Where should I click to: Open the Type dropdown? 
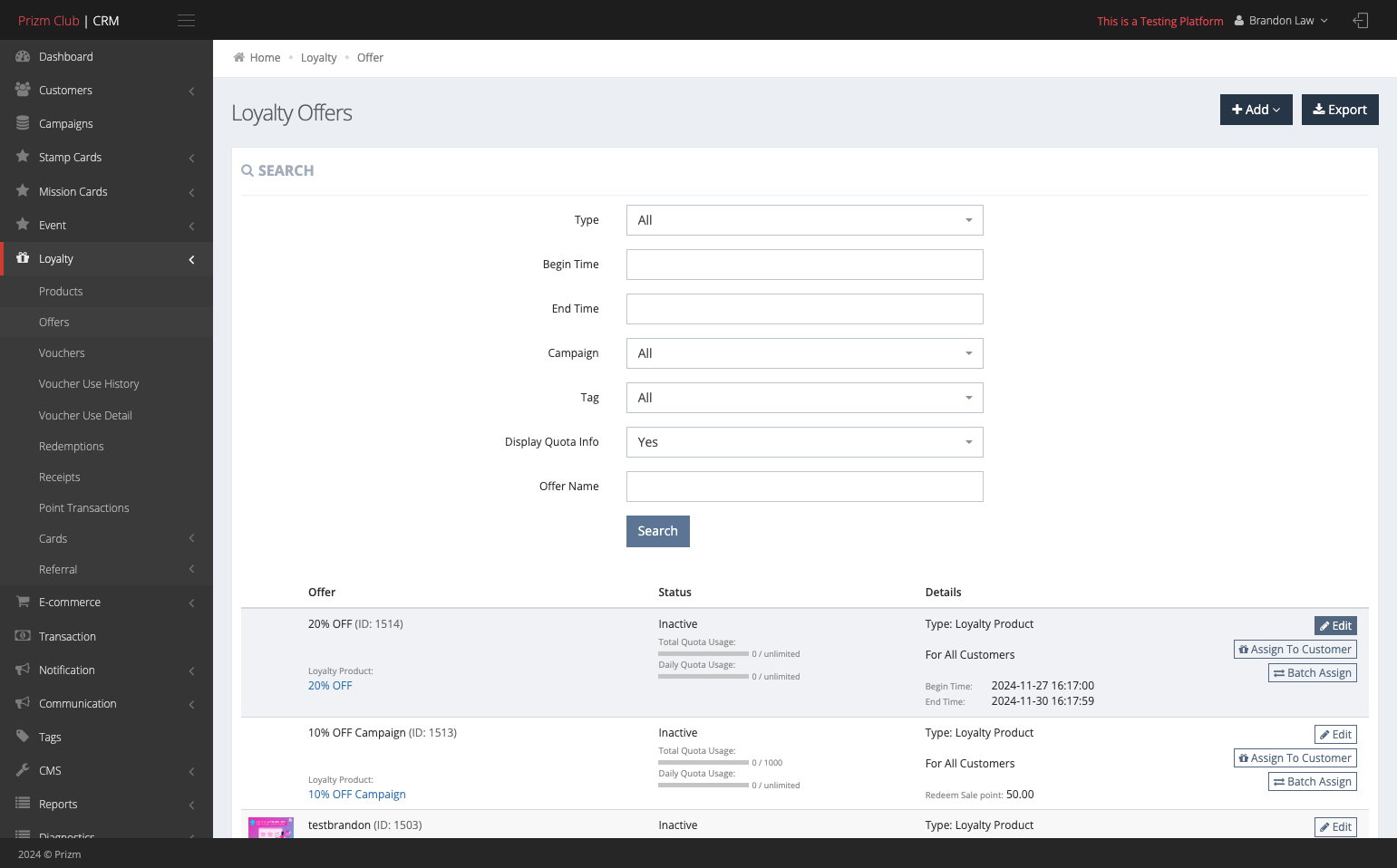805,220
